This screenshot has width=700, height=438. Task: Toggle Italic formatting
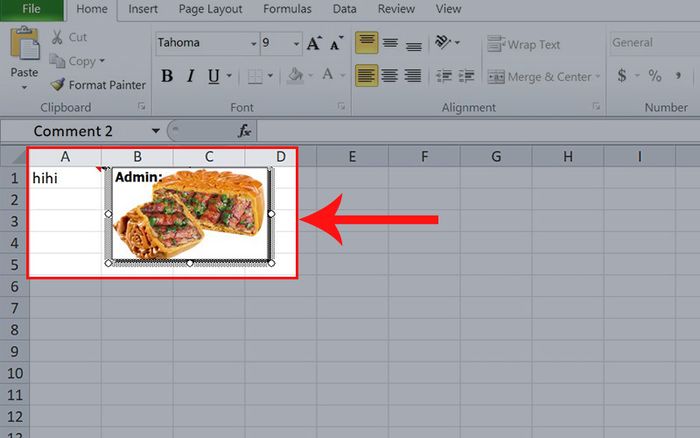[191, 76]
